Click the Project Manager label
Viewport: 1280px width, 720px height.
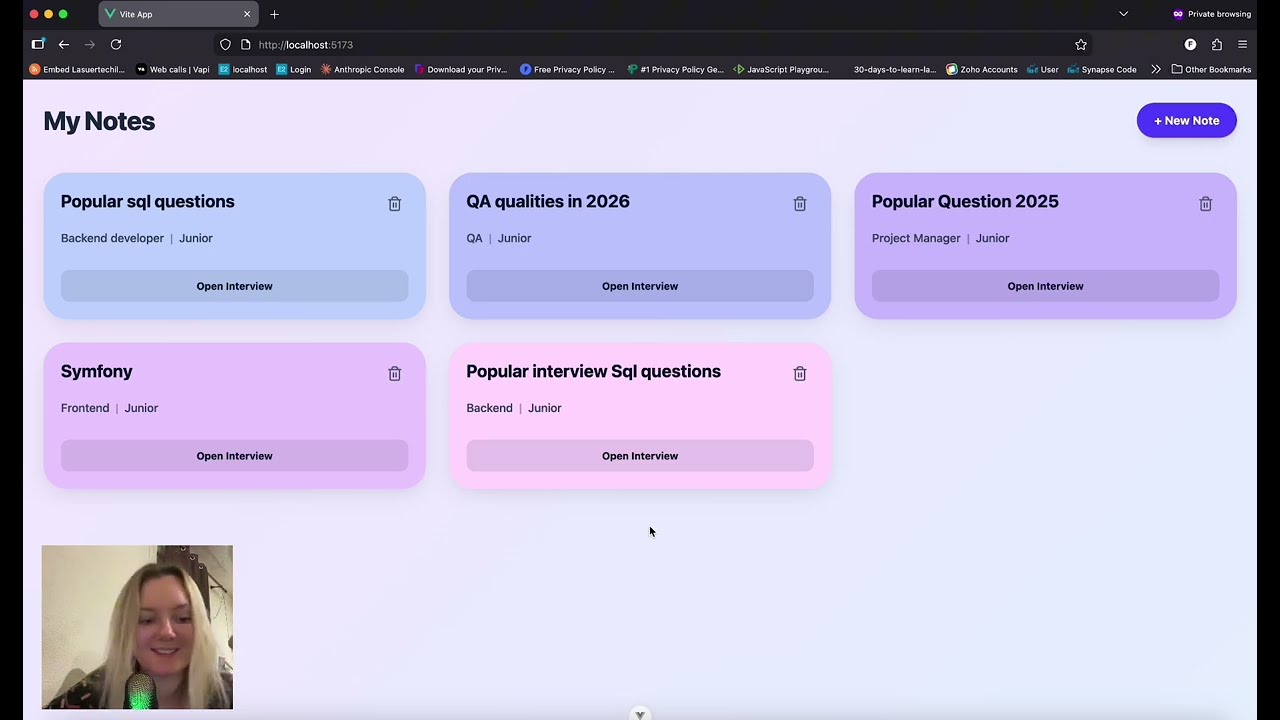click(916, 238)
